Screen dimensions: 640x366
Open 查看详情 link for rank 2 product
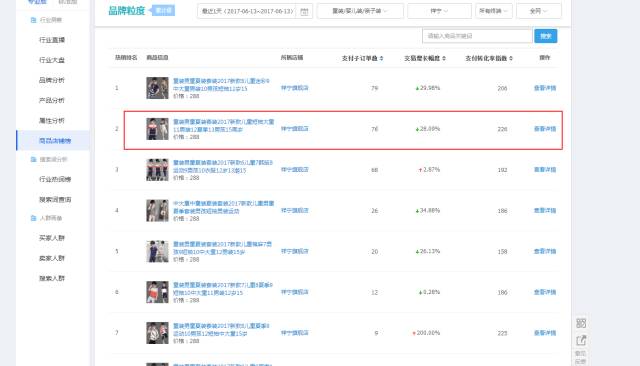[x=545, y=129]
